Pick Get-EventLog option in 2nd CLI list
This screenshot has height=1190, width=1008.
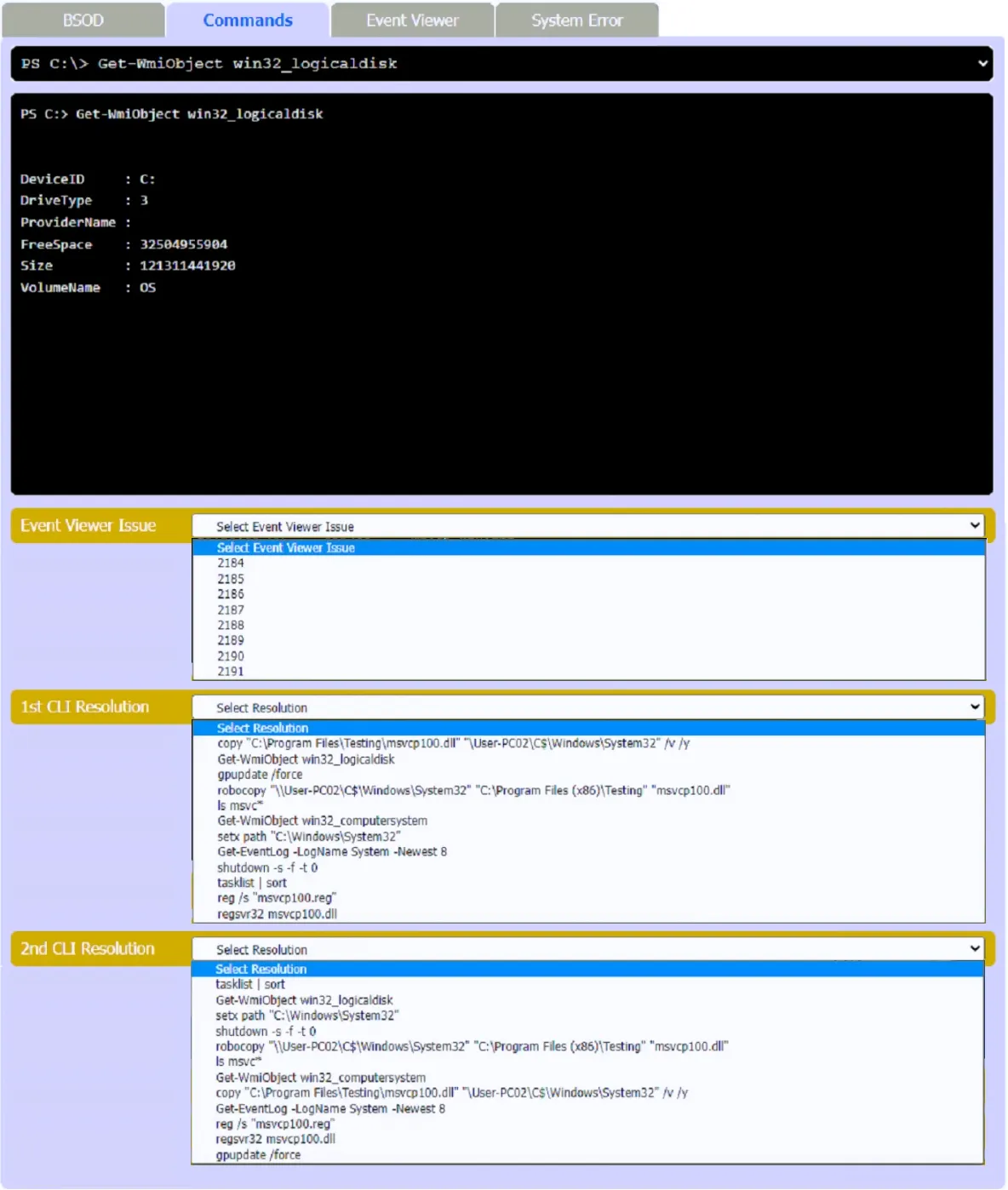click(587, 1108)
